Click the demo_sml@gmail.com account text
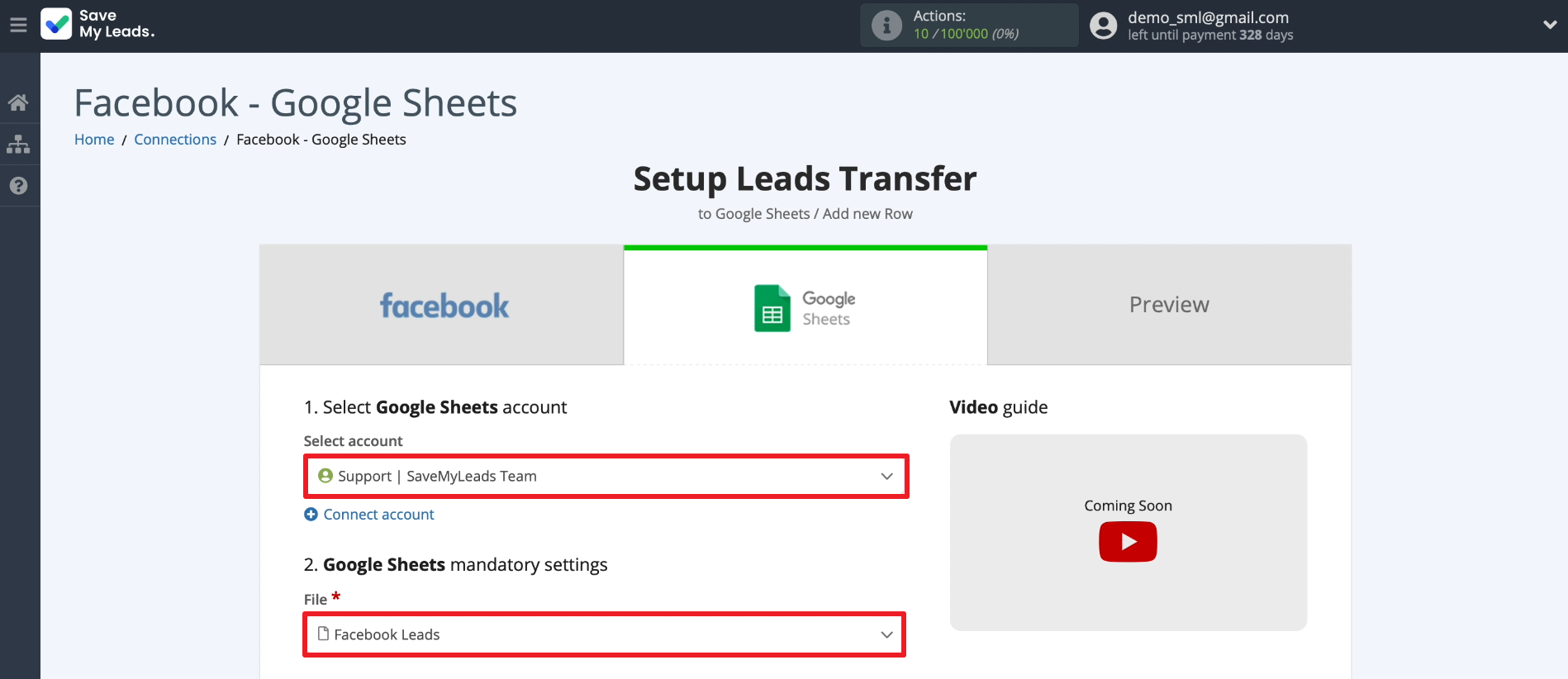This screenshot has height=679, width=1568. coord(1208,17)
